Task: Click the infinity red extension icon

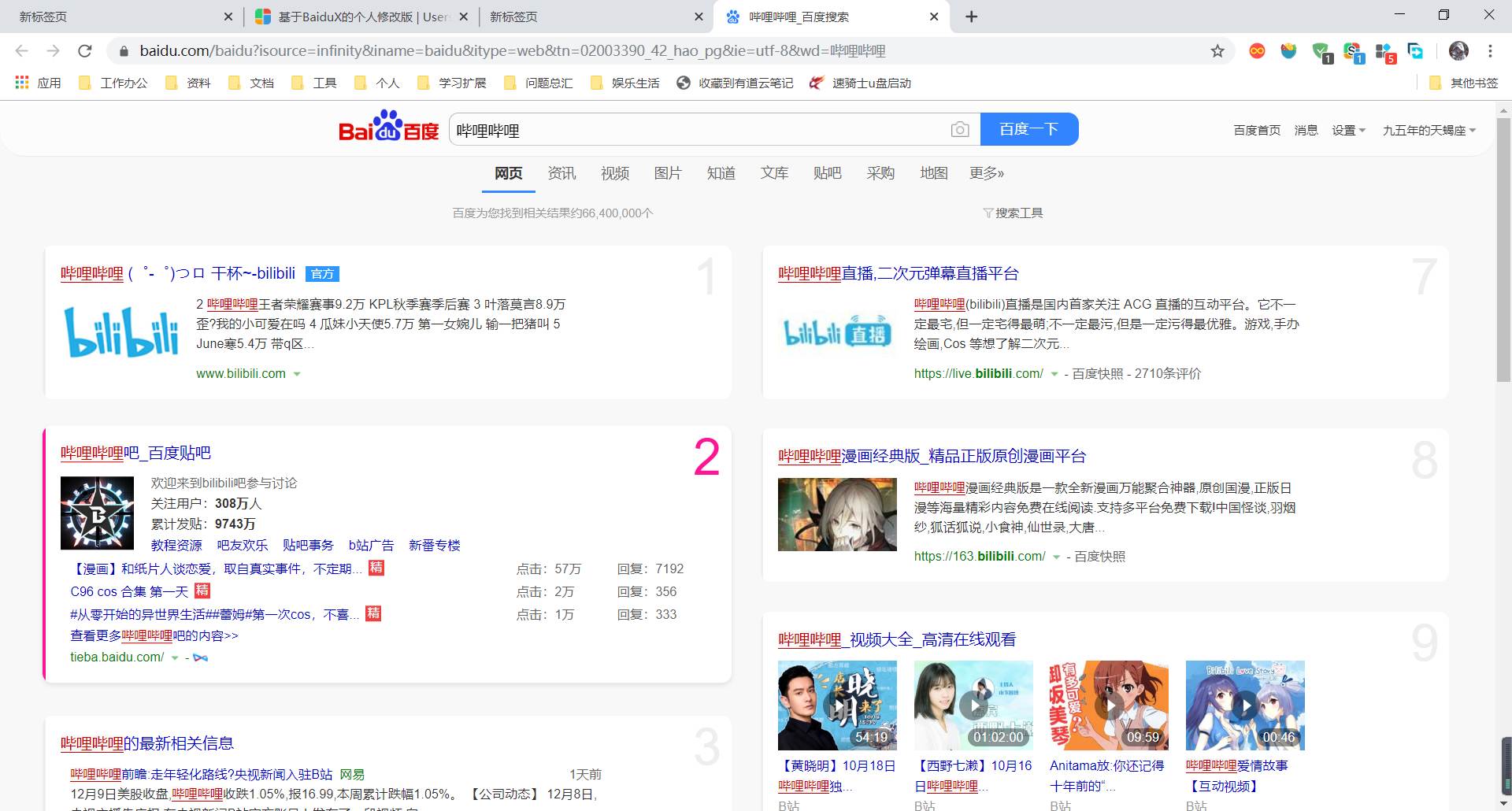Action: [x=1257, y=50]
